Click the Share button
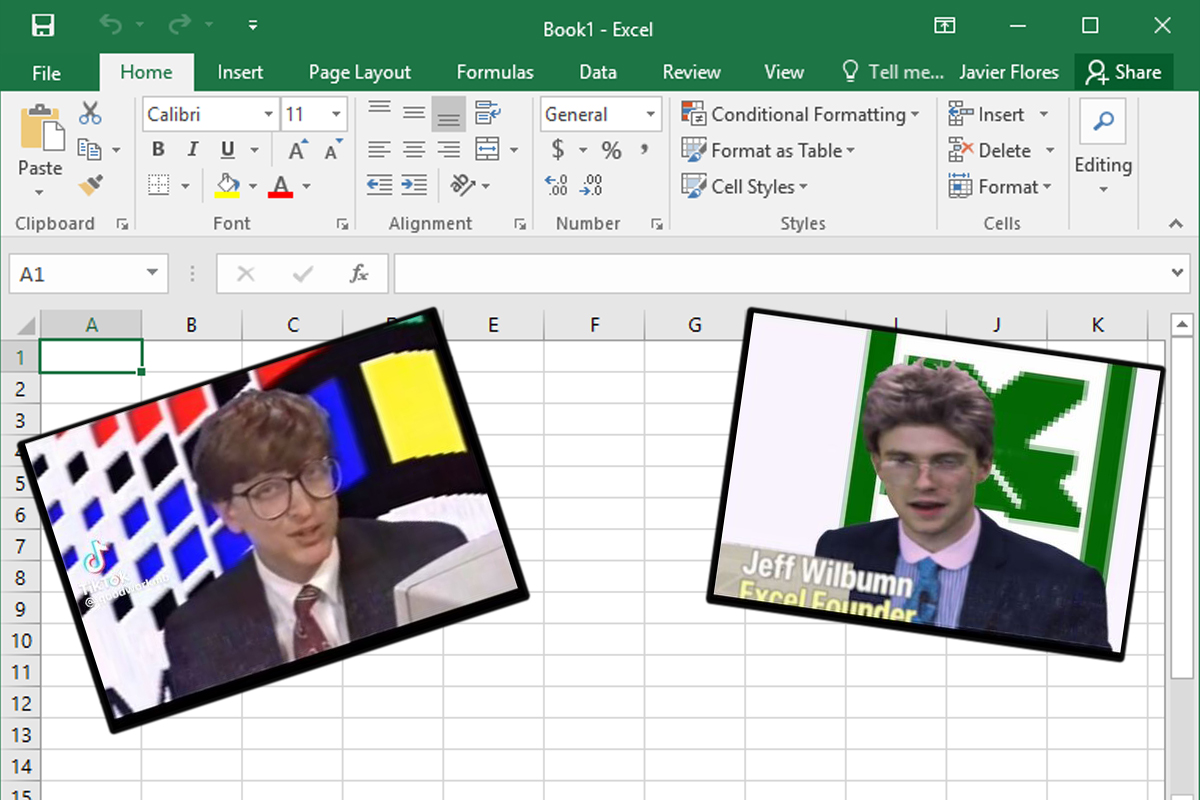This screenshot has width=1200, height=800. [1124, 72]
